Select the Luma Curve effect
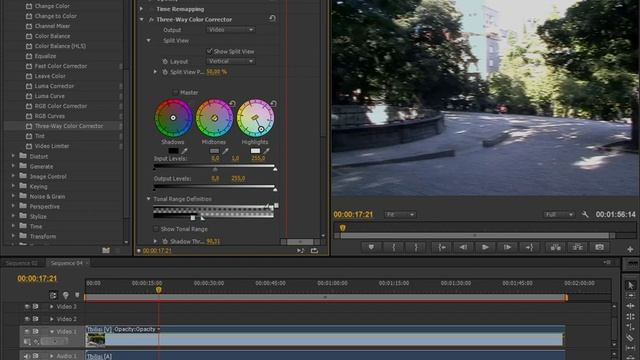 (49, 96)
